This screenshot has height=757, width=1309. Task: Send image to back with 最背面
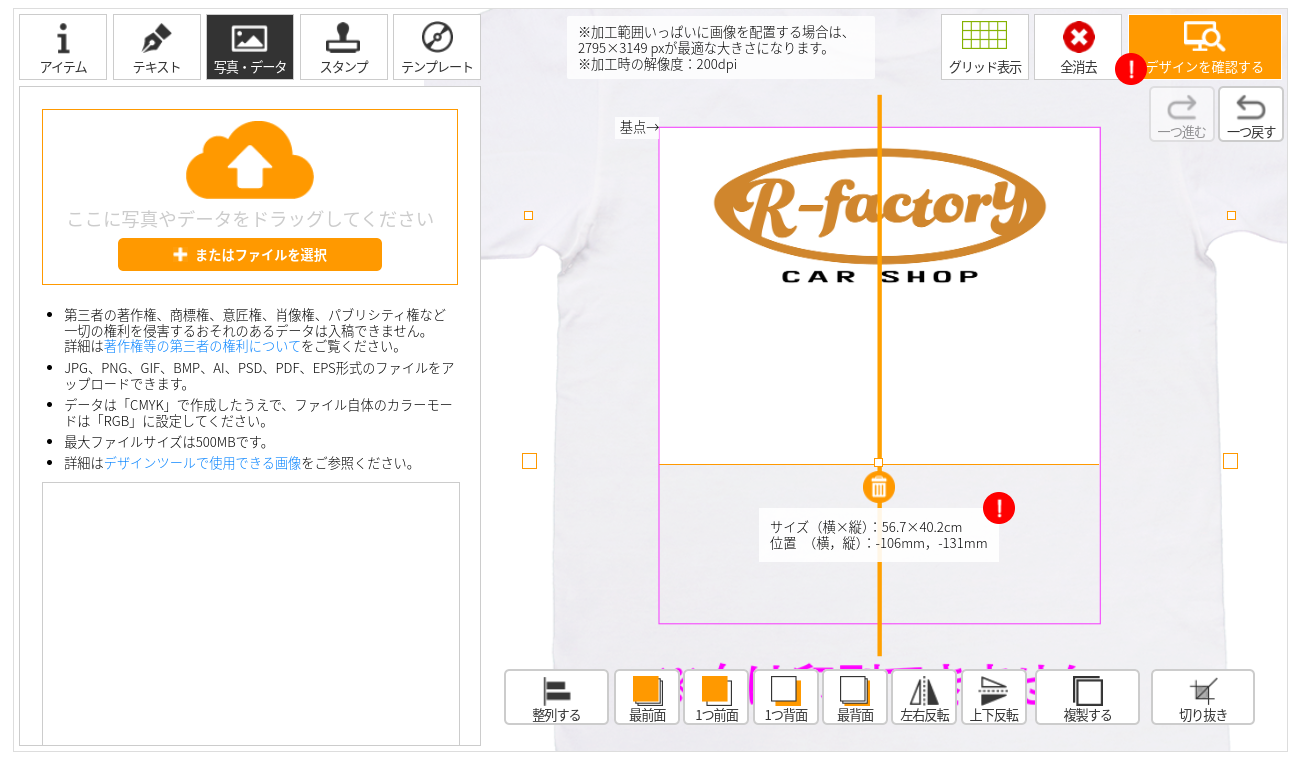(x=855, y=697)
